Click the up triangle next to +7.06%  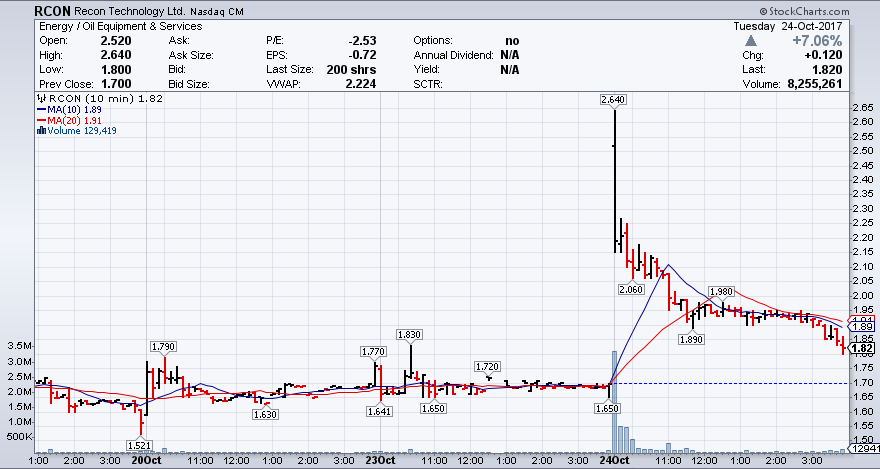point(750,40)
